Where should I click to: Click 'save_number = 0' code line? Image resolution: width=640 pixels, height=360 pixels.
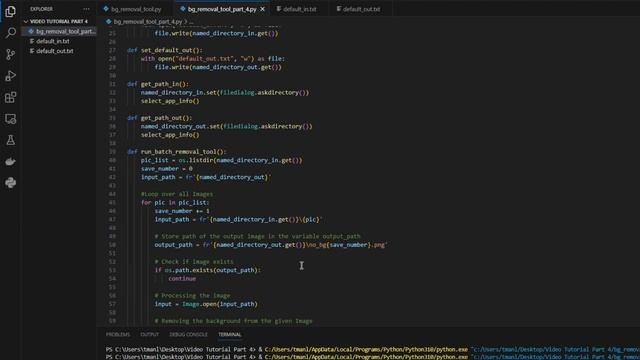tap(167, 169)
